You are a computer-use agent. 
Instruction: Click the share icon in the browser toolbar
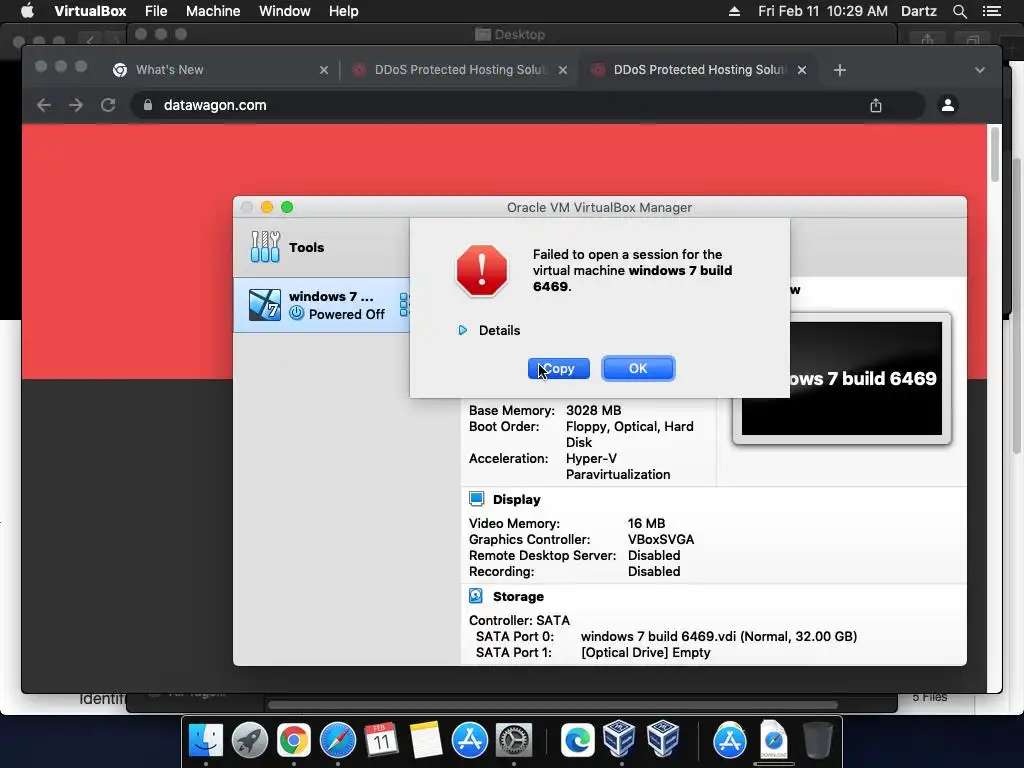(876, 105)
